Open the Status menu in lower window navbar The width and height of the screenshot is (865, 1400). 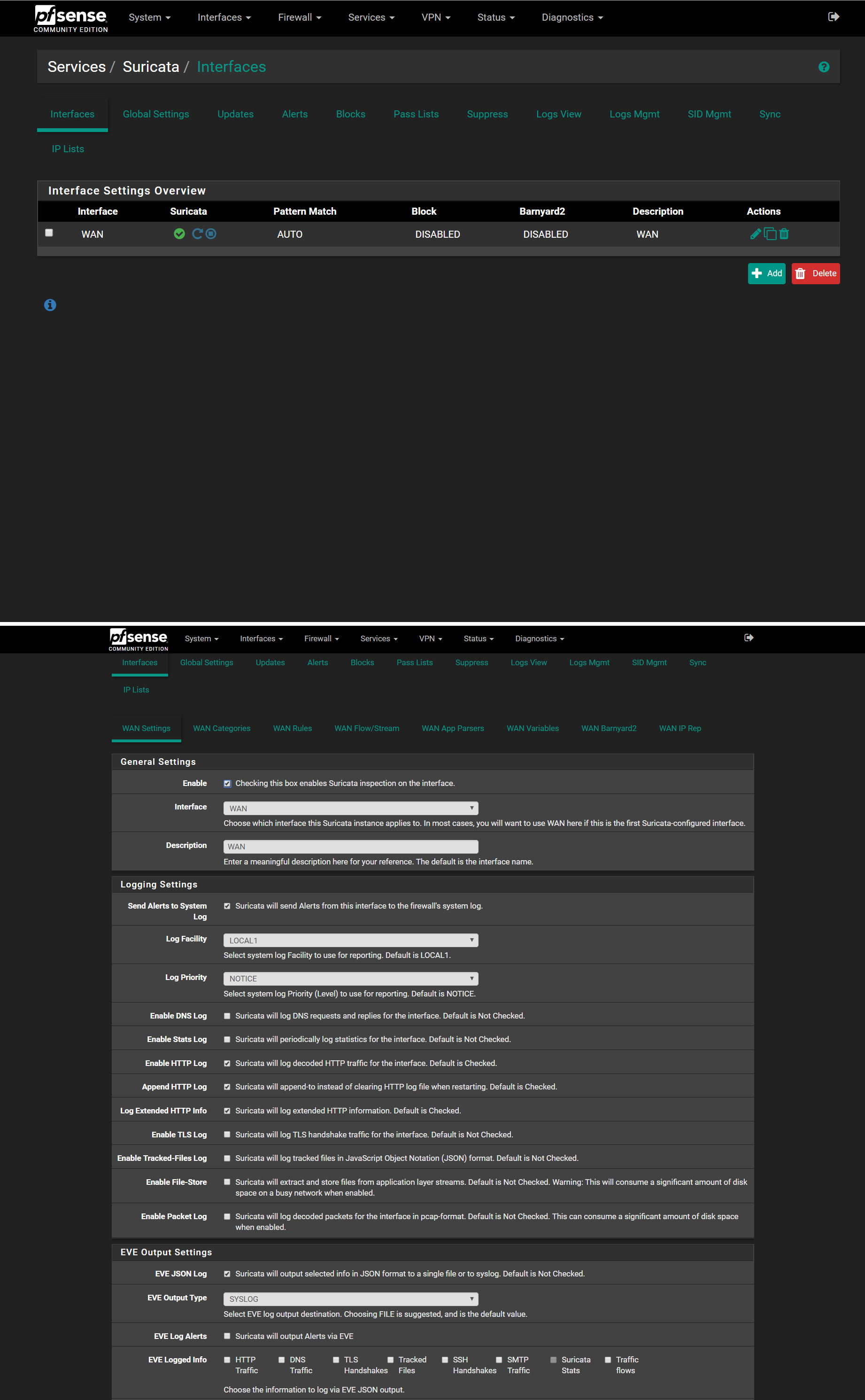pos(478,639)
